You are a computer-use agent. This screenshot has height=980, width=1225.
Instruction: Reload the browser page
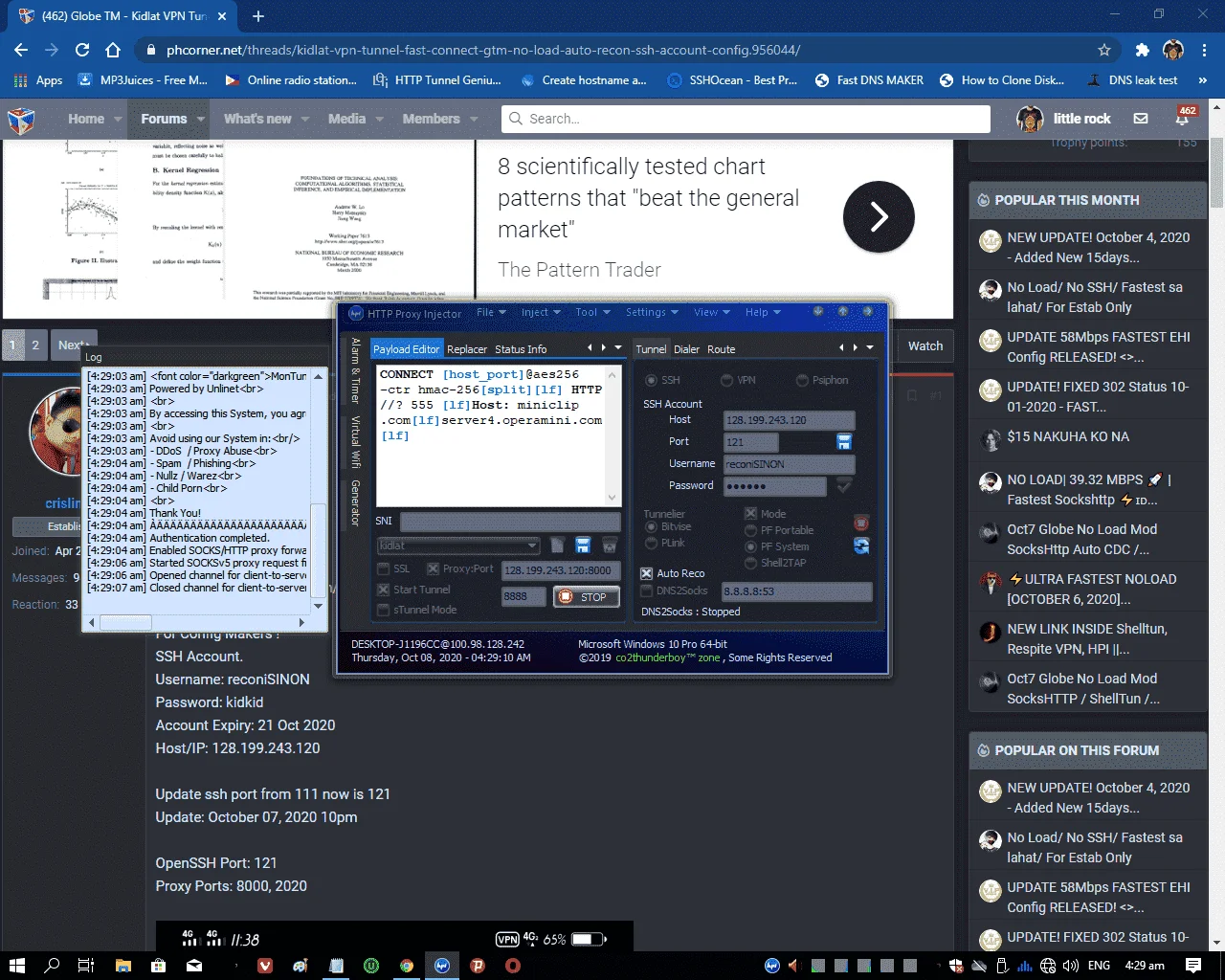(82, 50)
